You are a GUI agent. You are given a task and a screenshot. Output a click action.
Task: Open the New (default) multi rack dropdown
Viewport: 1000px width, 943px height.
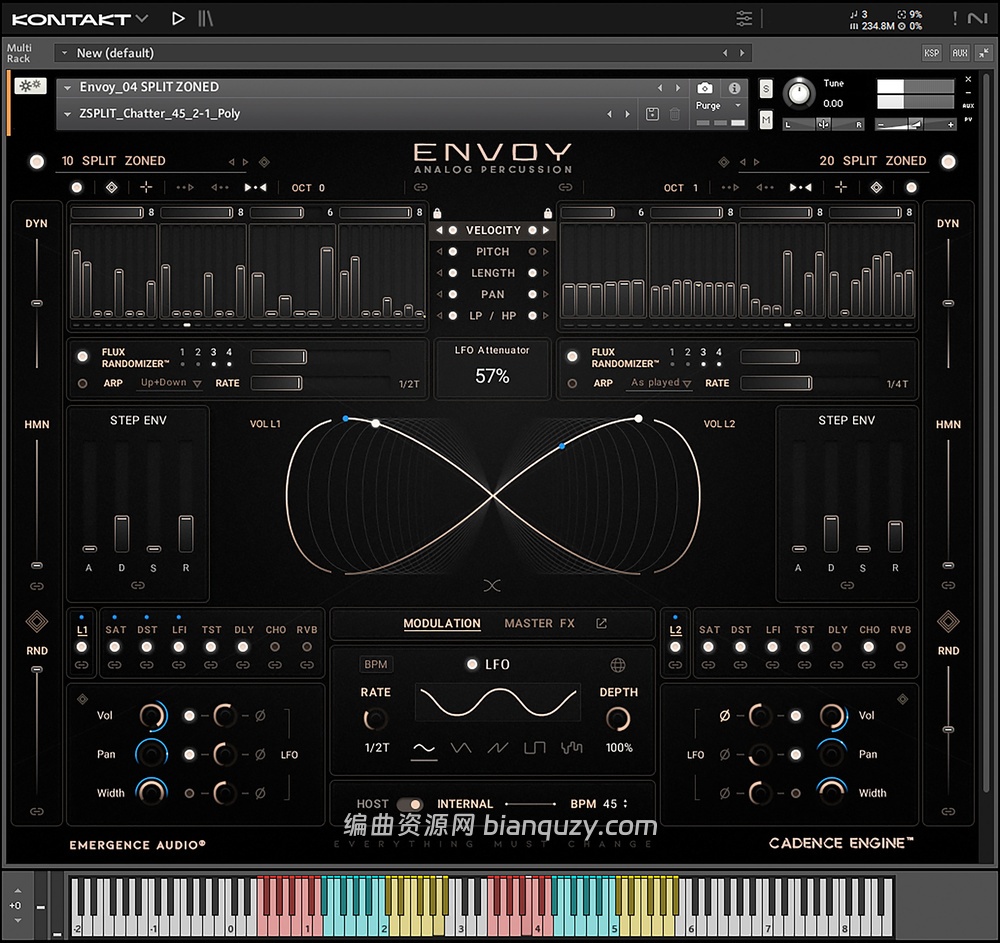(x=64, y=53)
